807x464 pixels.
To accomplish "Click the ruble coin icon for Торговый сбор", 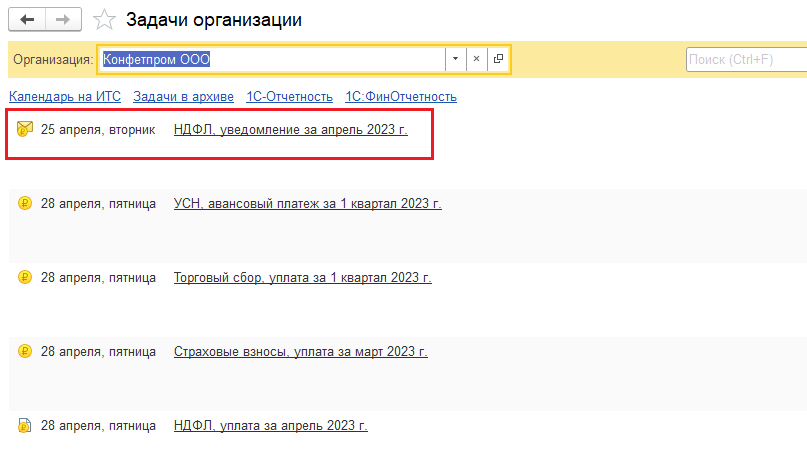I will [x=25, y=277].
